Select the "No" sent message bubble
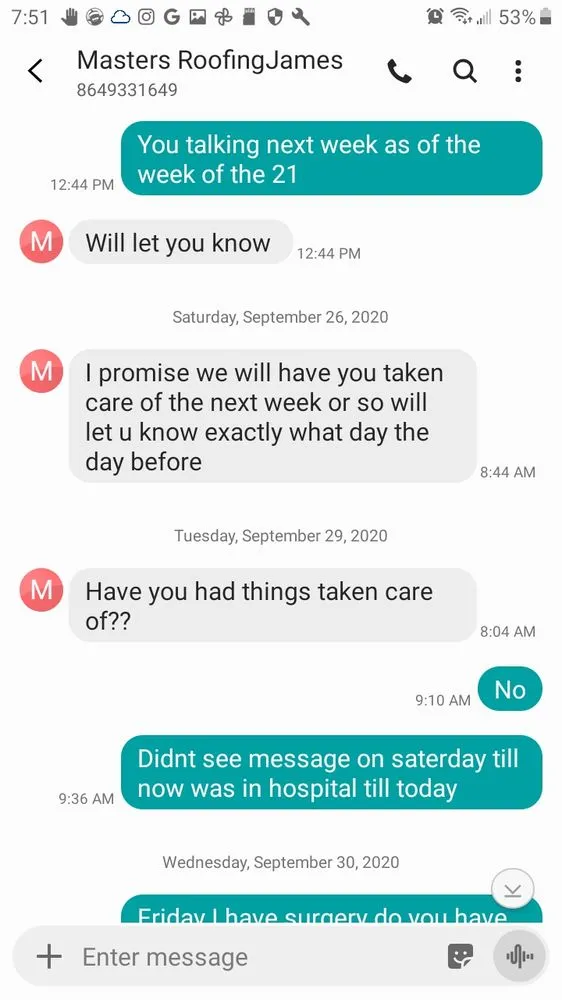This screenshot has width=562, height=1000. (510, 689)
